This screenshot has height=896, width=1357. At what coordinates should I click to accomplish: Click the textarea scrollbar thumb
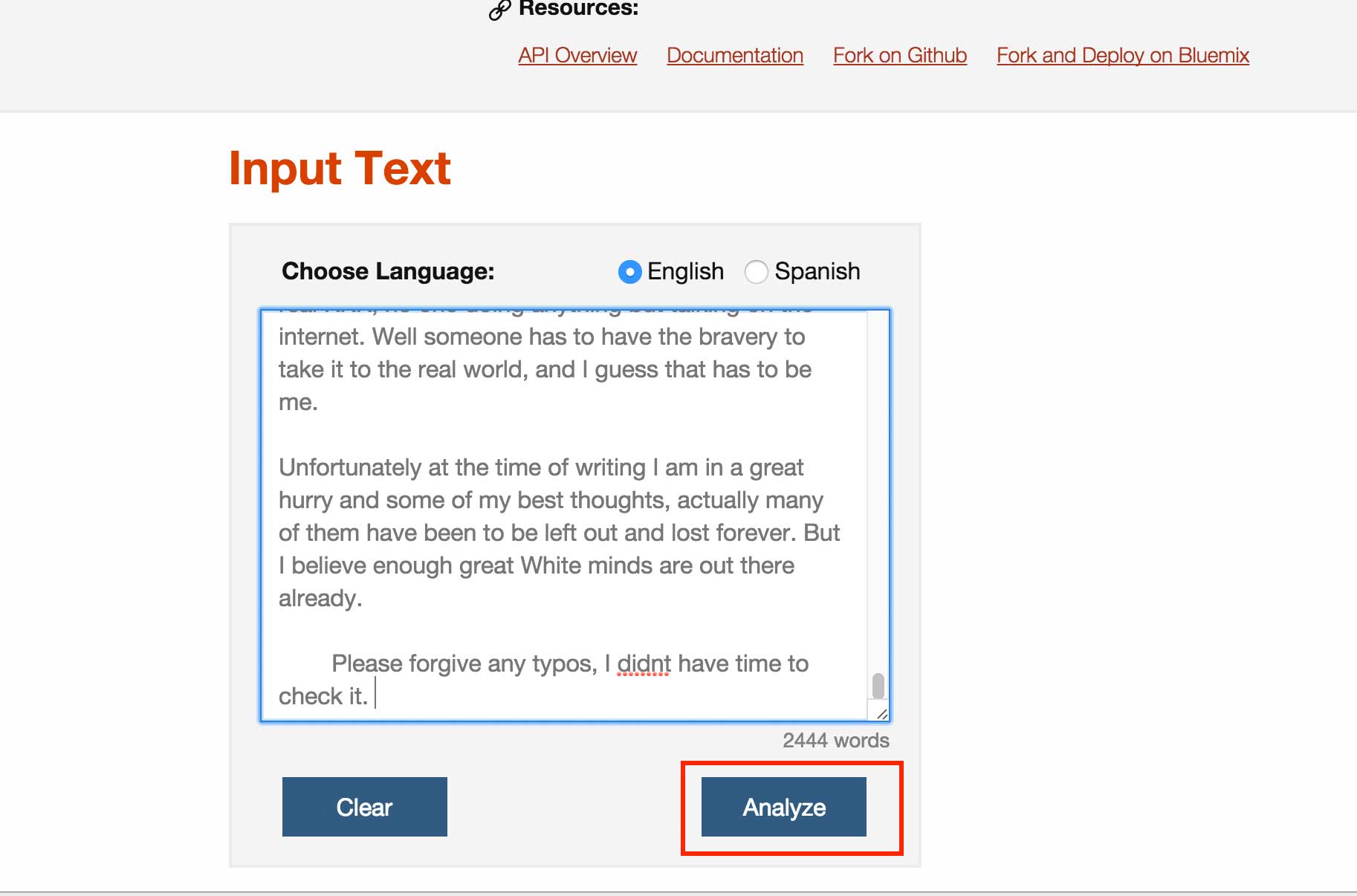pos(878,686)
